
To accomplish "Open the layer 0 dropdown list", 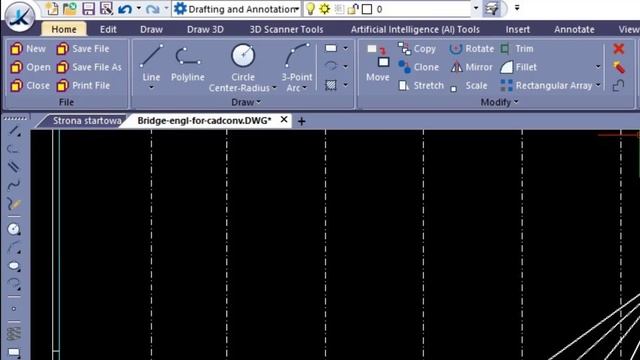I will click(x=476, y=9).
